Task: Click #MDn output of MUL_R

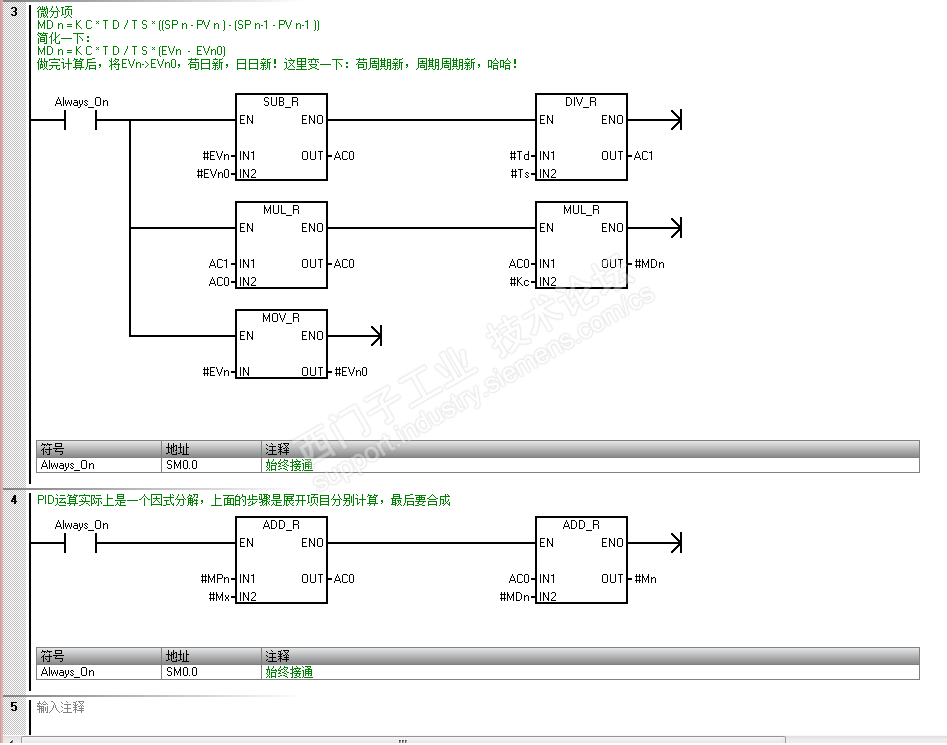Action: coord(649,264)
